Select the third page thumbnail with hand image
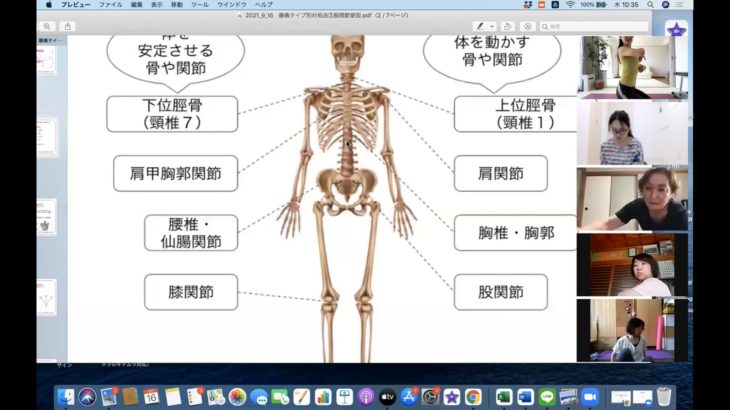The width and height of the screenshot is (730, 410). coord(47,217)
